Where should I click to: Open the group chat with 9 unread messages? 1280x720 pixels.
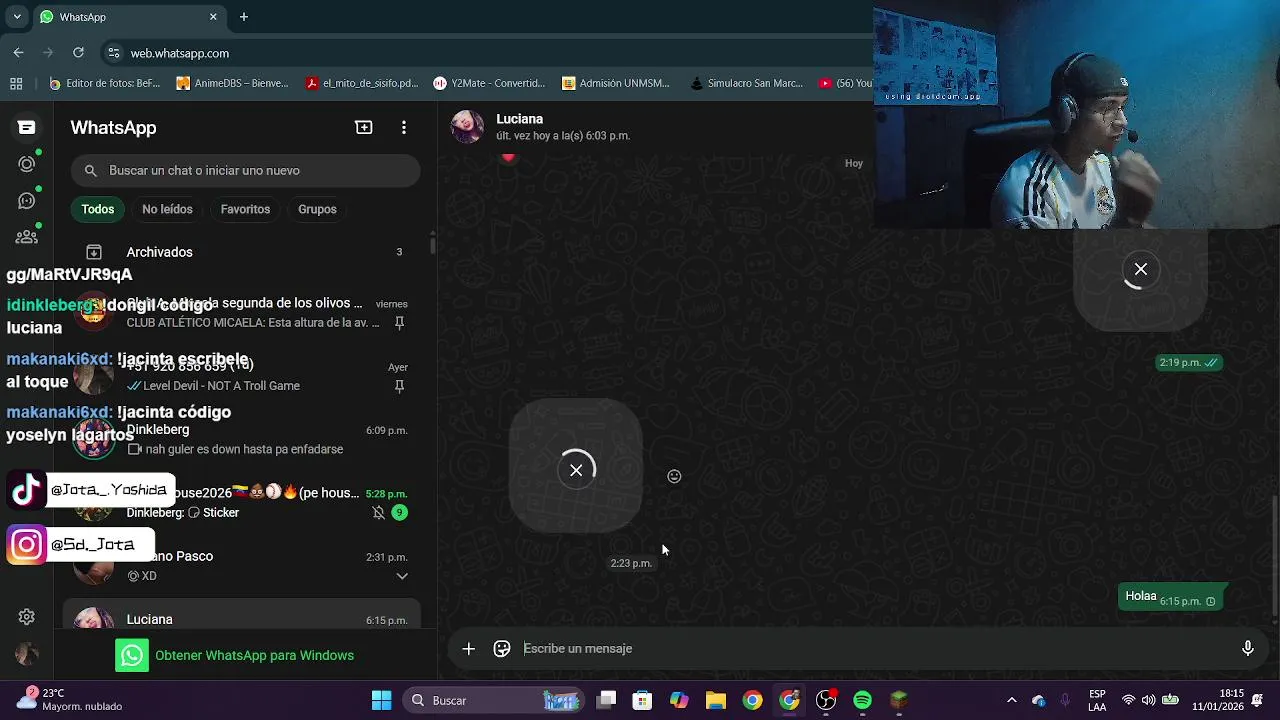(242, 502)
